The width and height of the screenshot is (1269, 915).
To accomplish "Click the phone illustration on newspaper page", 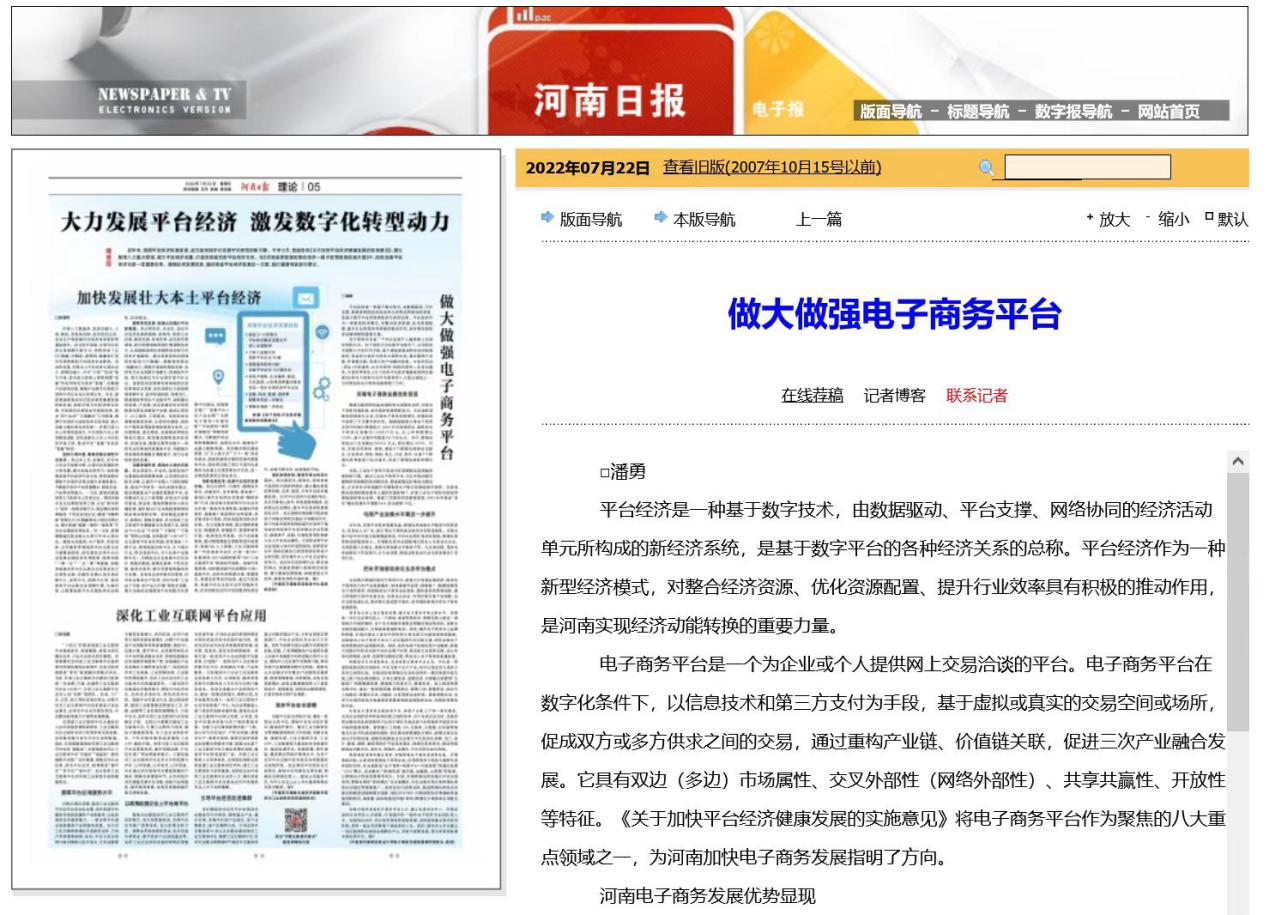I will (x=272, y=372).
